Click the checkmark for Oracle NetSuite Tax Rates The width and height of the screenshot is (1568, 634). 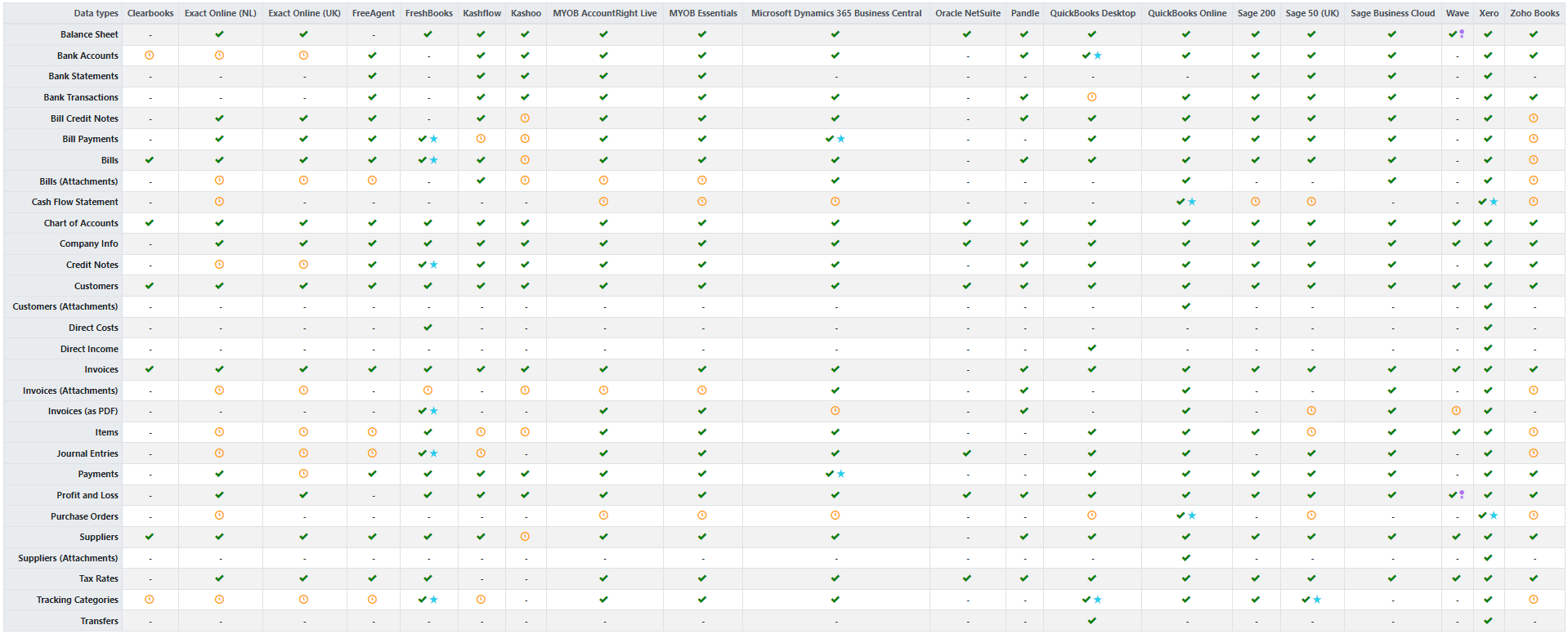pos(967,578)
